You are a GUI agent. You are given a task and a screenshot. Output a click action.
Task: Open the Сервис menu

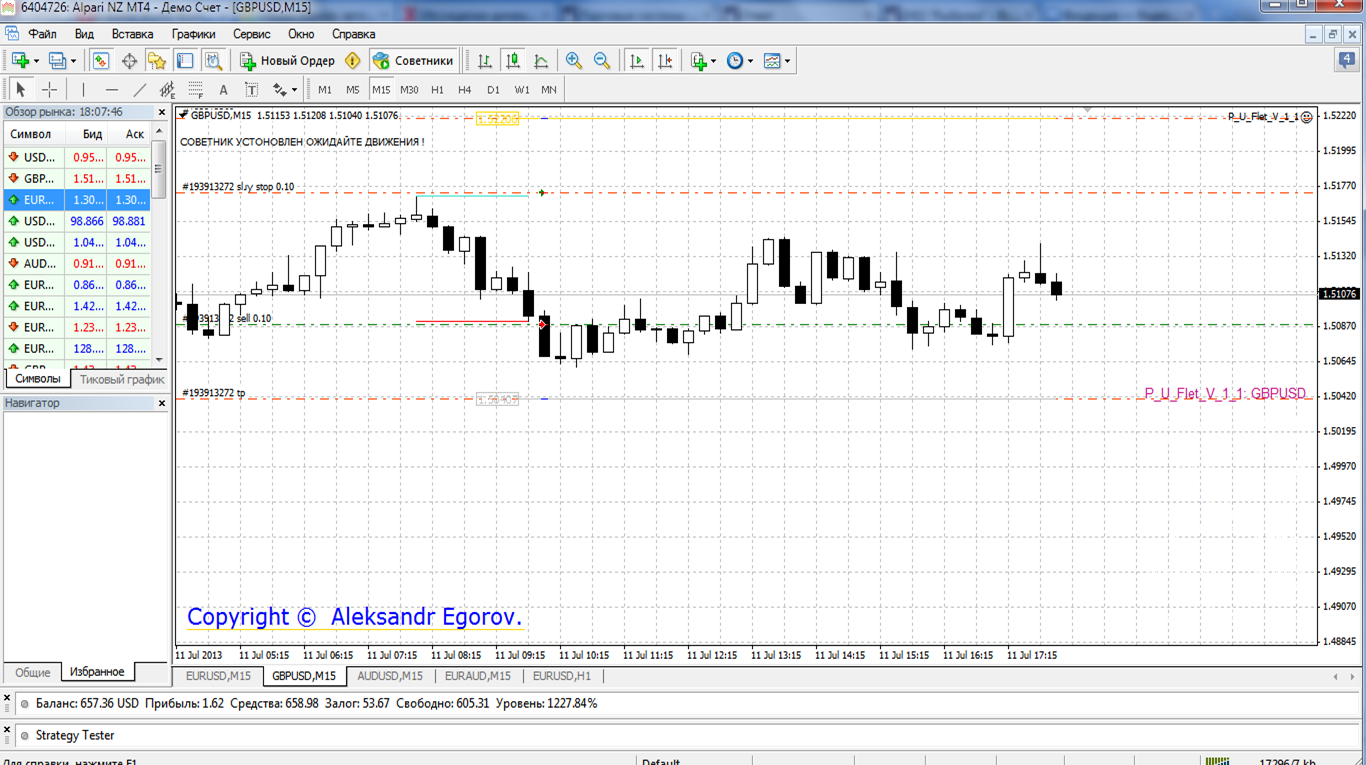point(252,34)
